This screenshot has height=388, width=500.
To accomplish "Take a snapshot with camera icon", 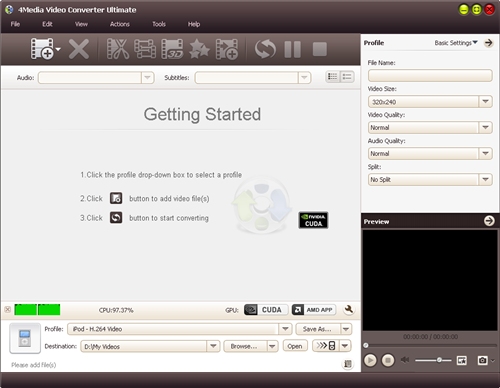I will [x=482, y=360].
